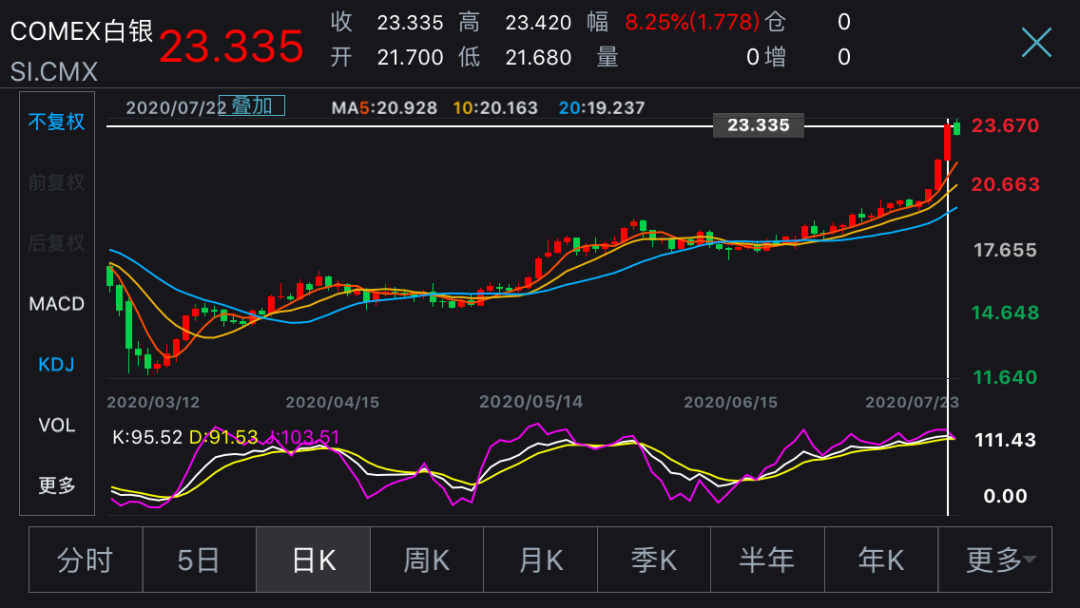Click the 高 23.420 high price

pyautogui.click(x=515, y=22)
